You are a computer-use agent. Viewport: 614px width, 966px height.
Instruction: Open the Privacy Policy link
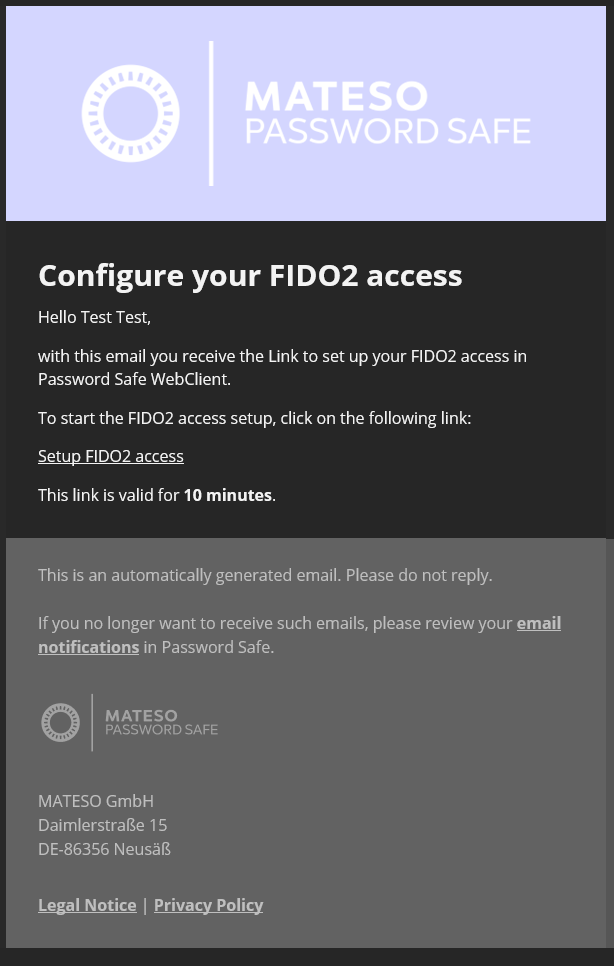click(x=208, y=905)
